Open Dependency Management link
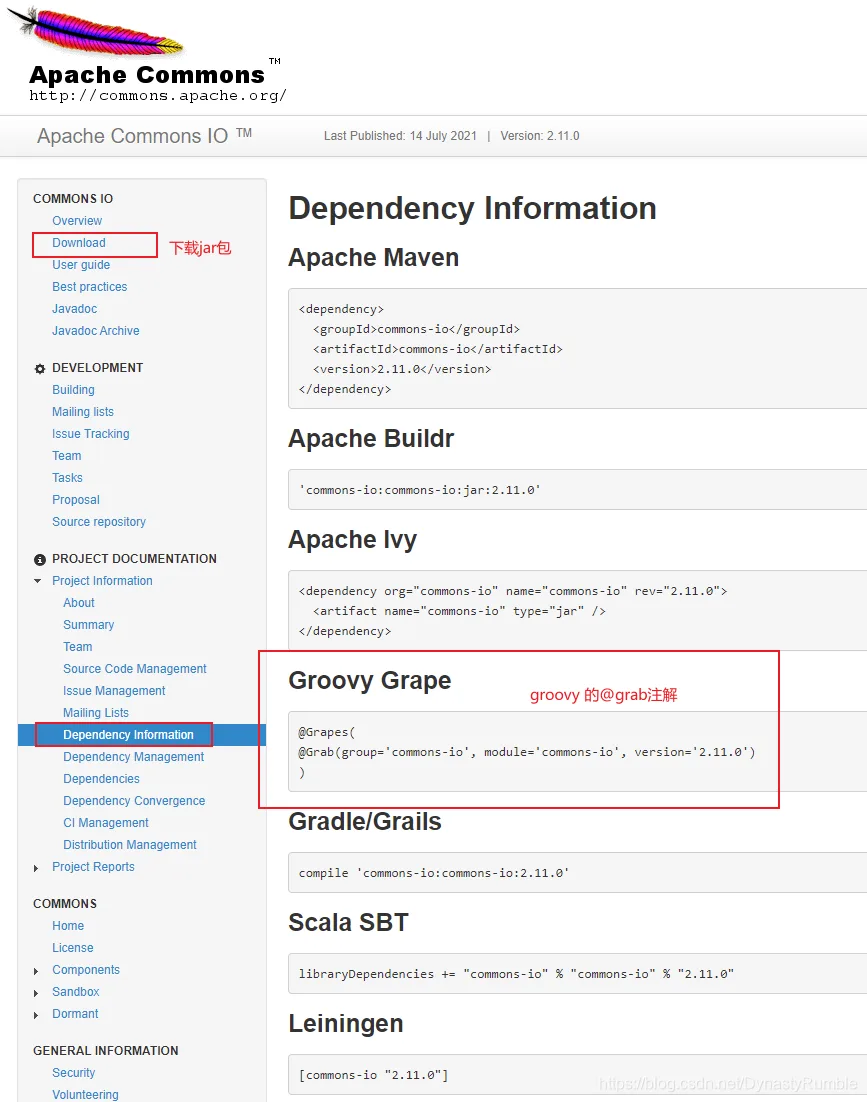 (133, 757)
